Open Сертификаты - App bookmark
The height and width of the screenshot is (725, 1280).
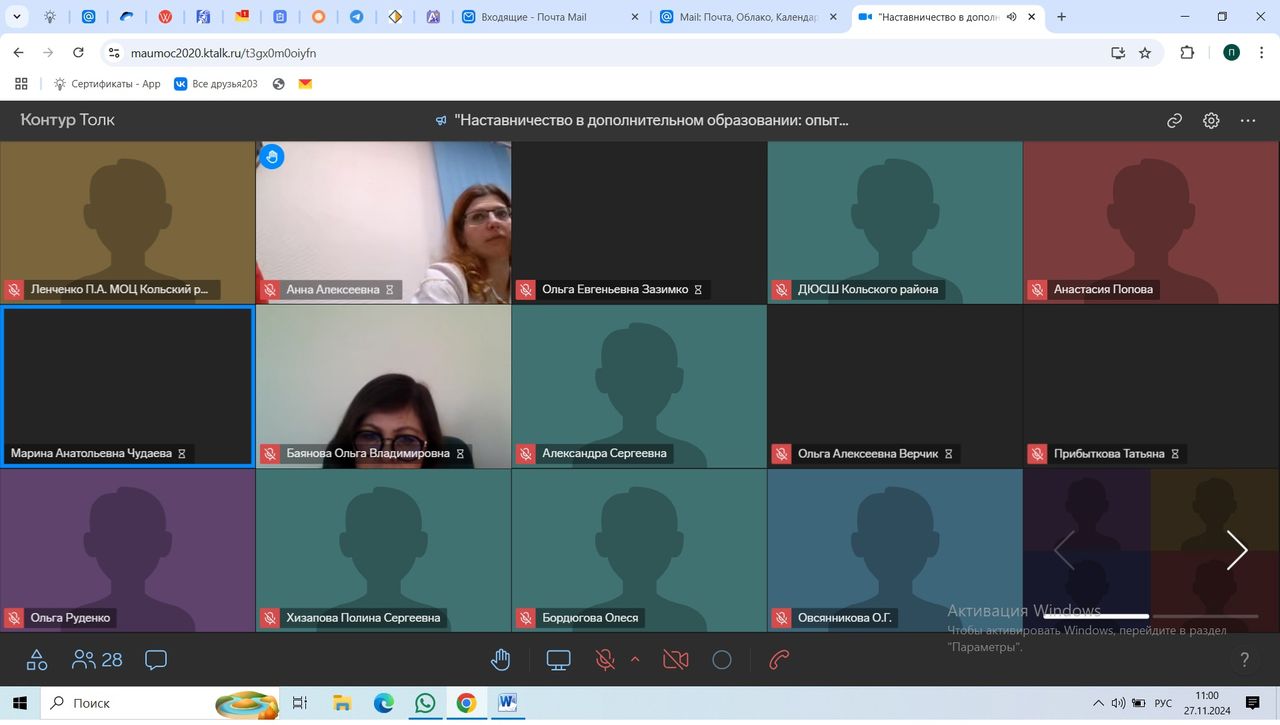[x=106, y=84]
